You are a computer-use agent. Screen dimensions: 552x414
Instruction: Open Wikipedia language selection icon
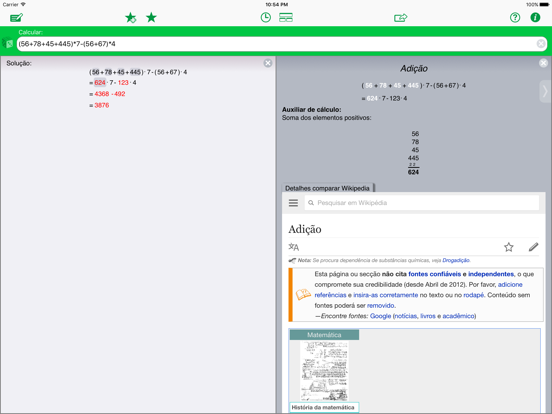294,247
